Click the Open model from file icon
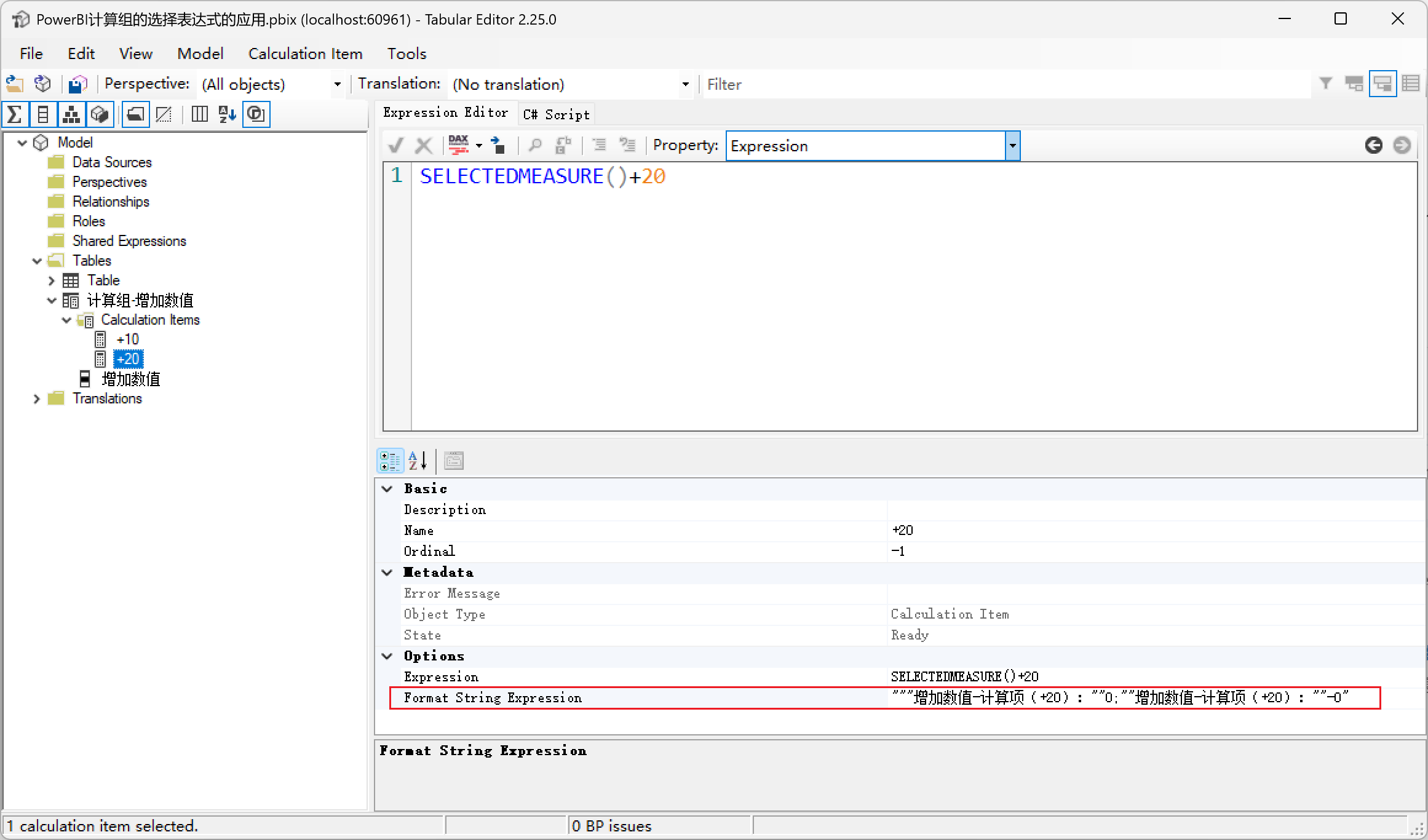The height and width of the screenshot is (840, 1428). point(14,84)
